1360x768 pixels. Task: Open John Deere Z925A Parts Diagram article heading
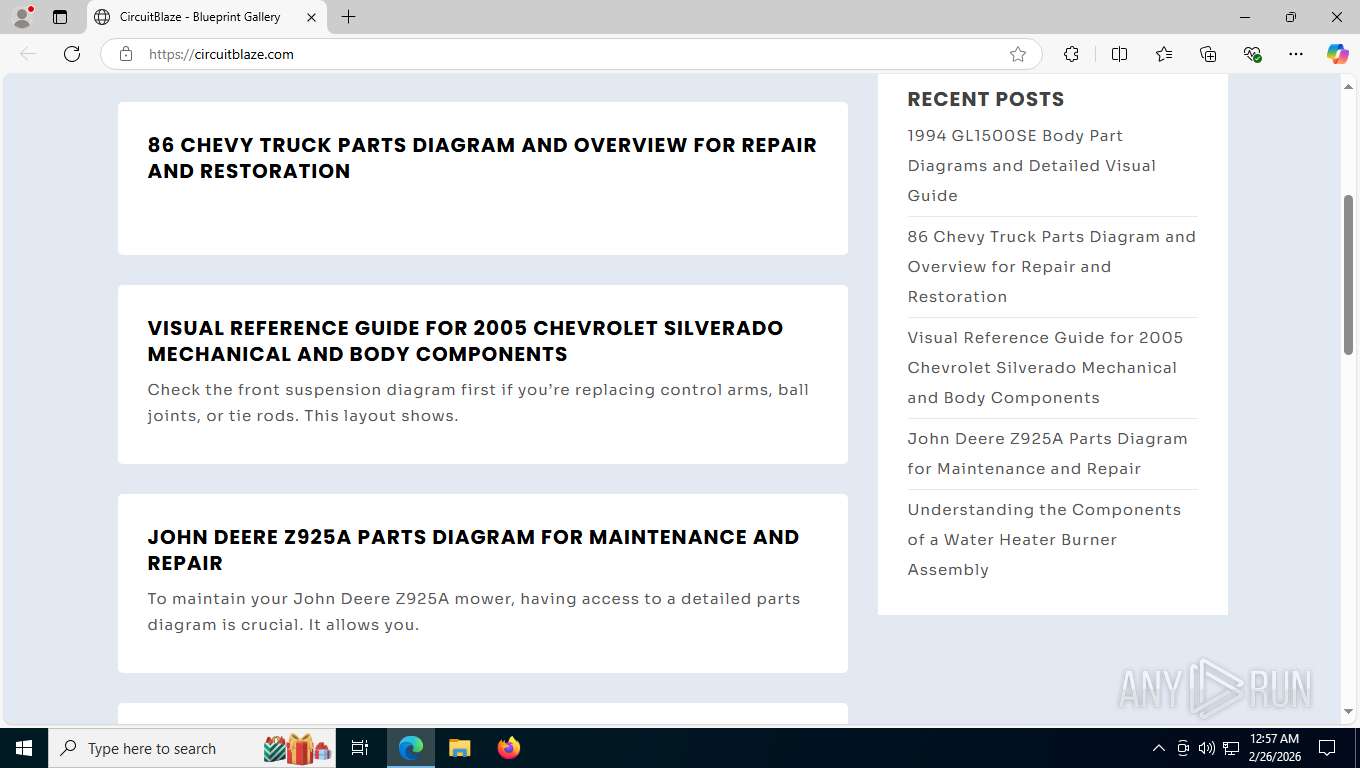tap(473, 550)
